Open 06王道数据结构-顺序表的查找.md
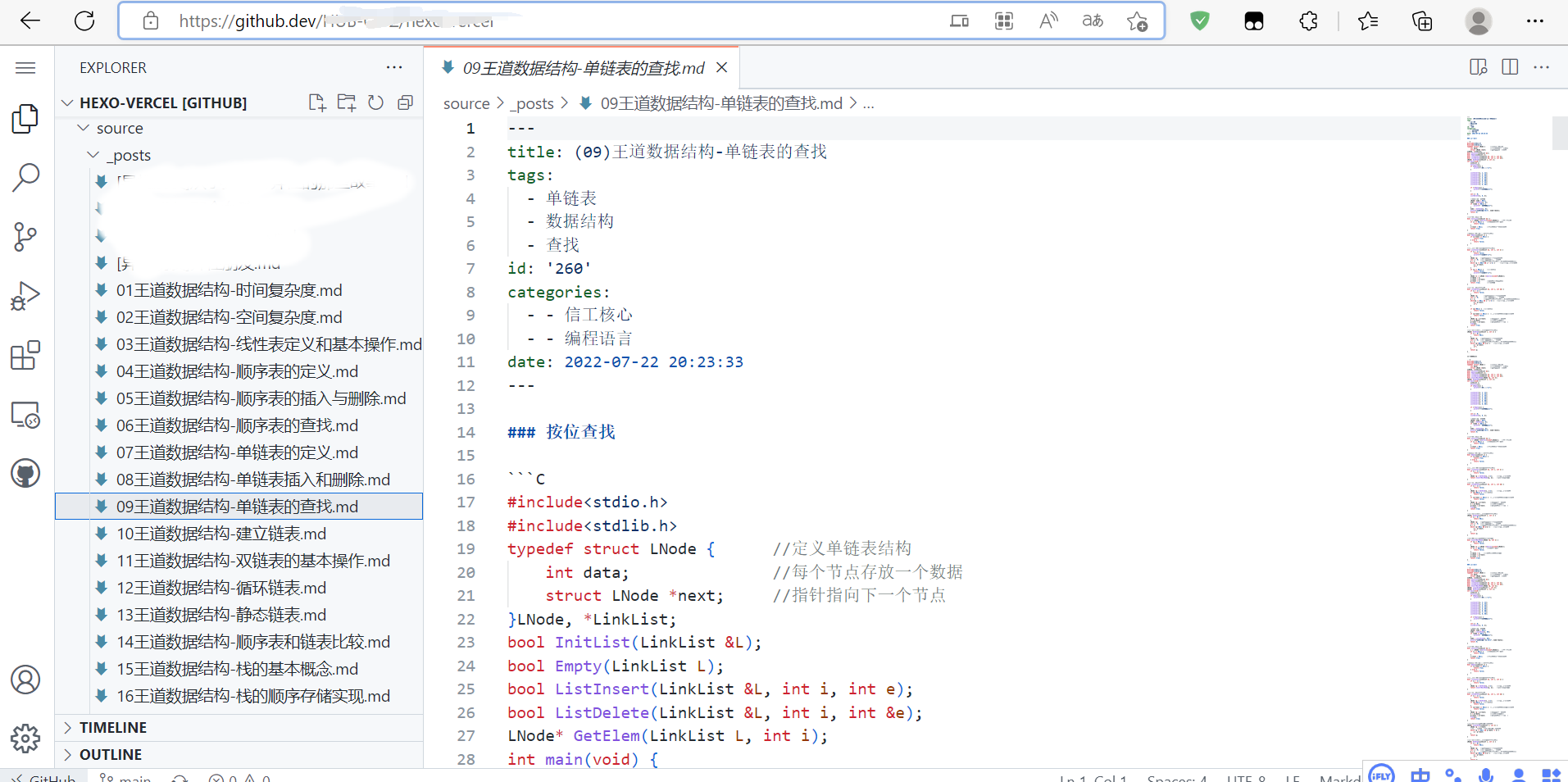This screenshot has height=782, width=1568. click(237, 425)
